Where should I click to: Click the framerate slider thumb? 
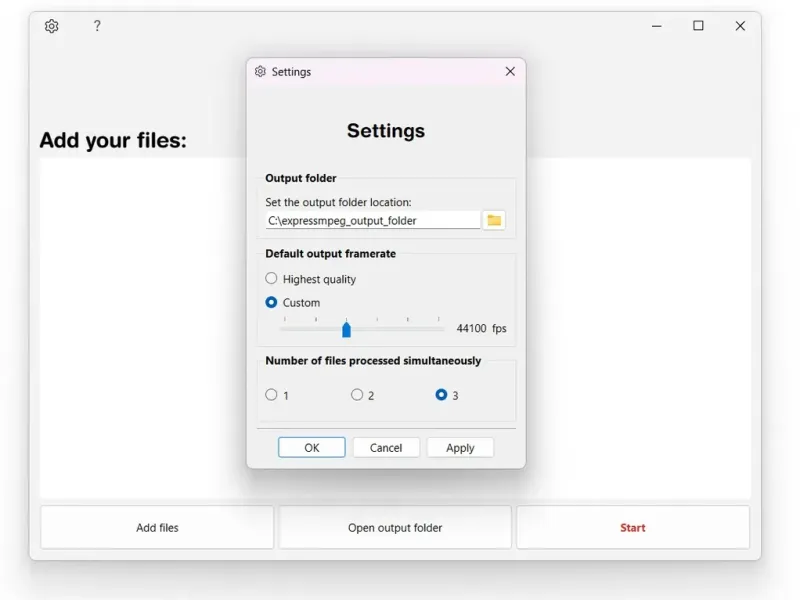click(x=346, y=330)
